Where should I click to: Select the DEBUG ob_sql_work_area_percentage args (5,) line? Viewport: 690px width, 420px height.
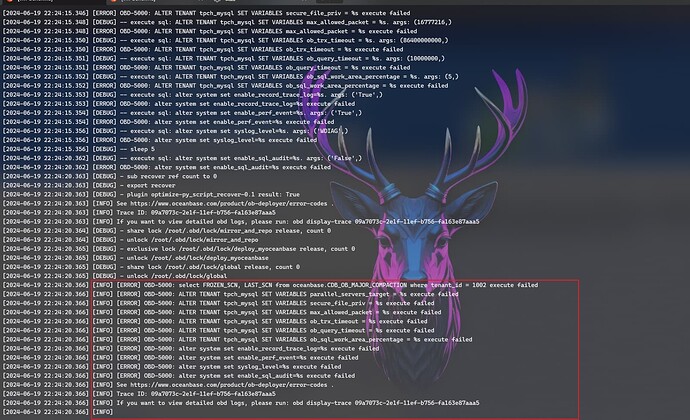[x=231, y=77]
